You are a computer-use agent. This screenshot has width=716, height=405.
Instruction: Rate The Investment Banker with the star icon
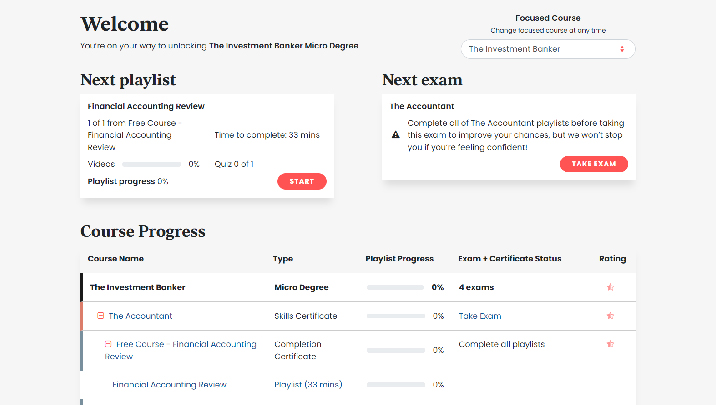point(610,287)
